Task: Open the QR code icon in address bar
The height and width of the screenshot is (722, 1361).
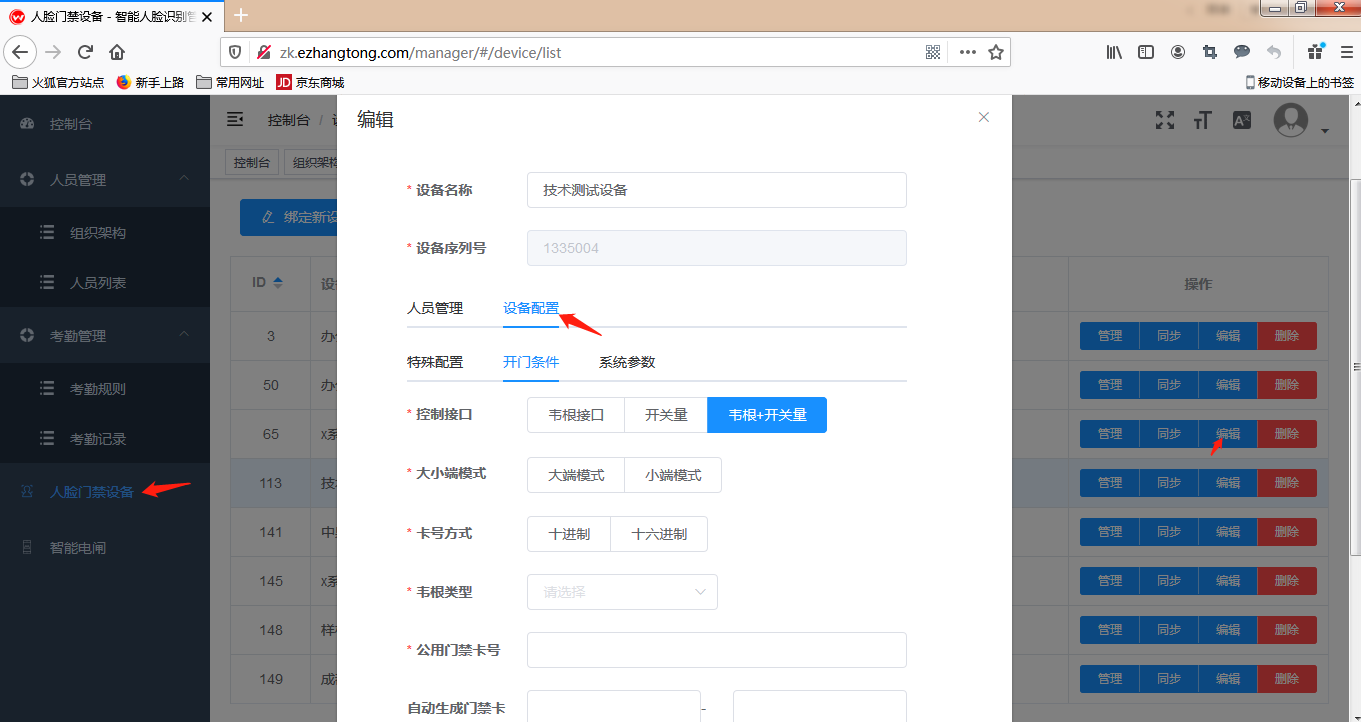Action: (933, 52)
